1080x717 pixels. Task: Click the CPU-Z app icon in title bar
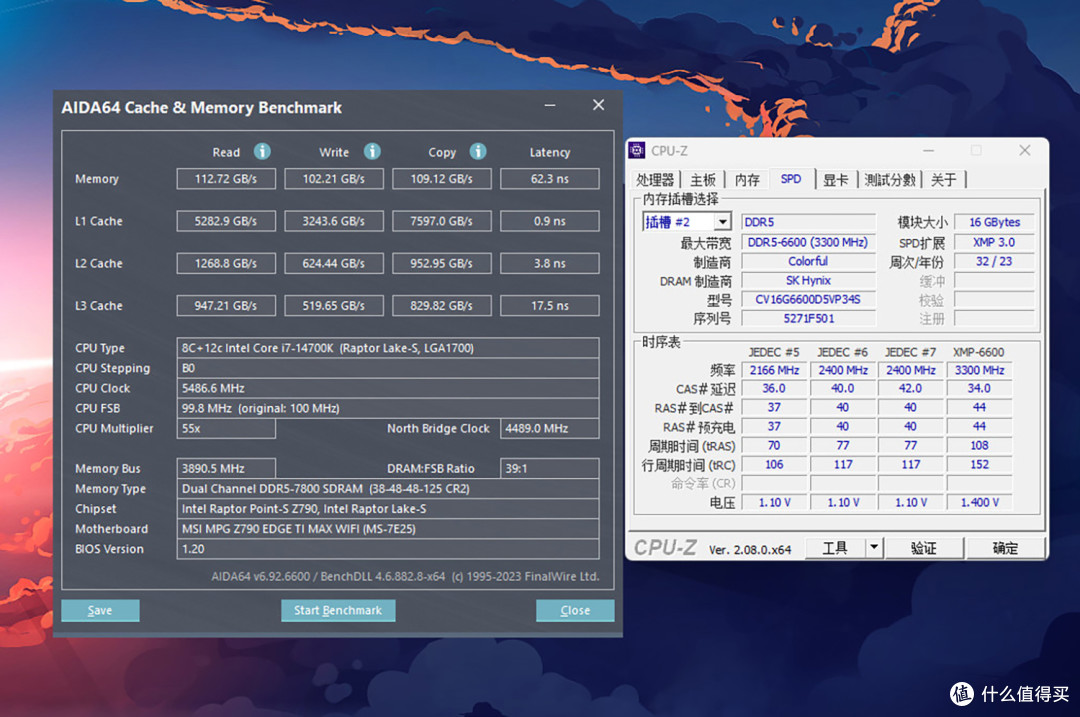(637, 150)
